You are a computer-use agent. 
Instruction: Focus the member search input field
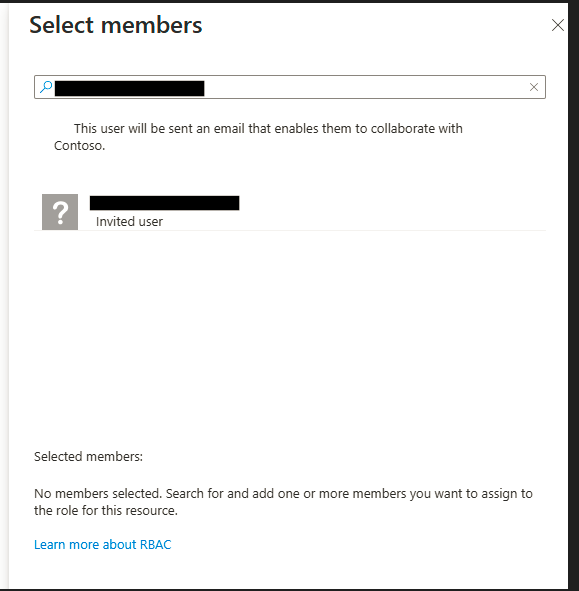[x=290, y=87]
